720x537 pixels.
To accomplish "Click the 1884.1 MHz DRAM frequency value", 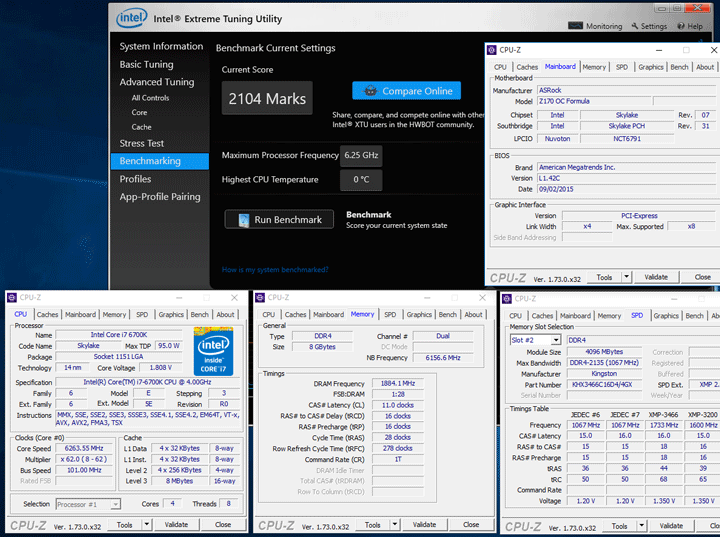I will tap(398, 383).
